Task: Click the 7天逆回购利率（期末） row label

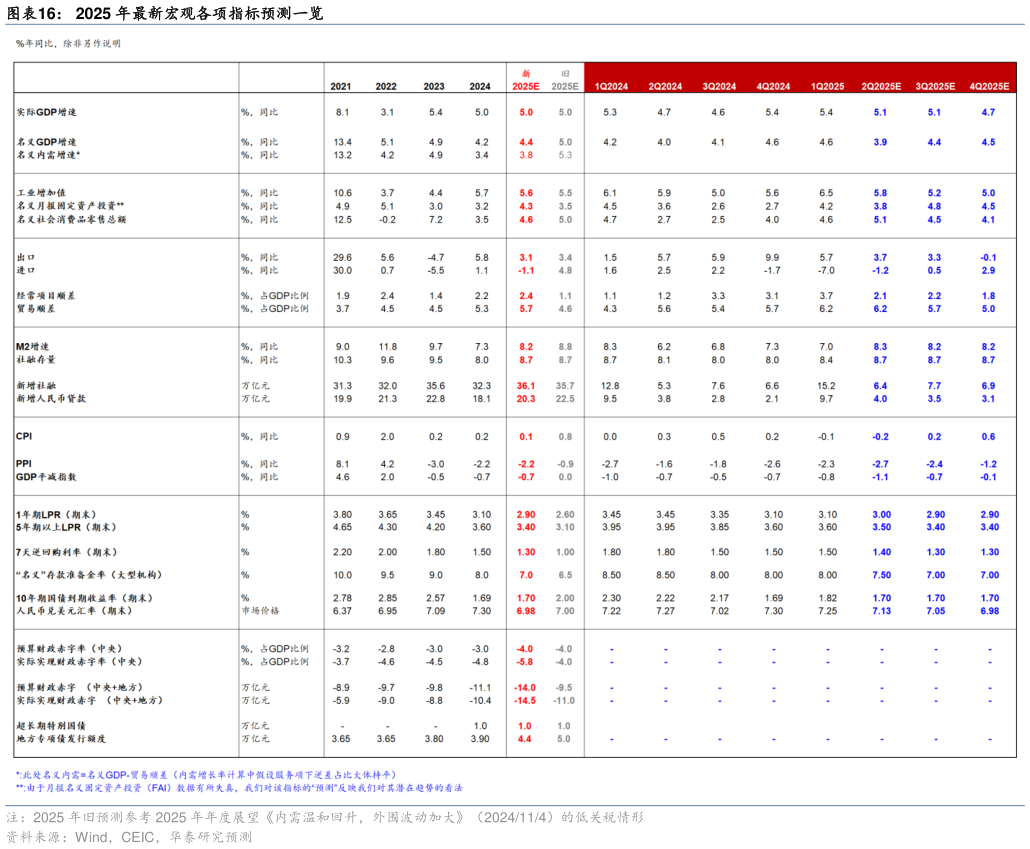Action: click(x=68, y=552)
